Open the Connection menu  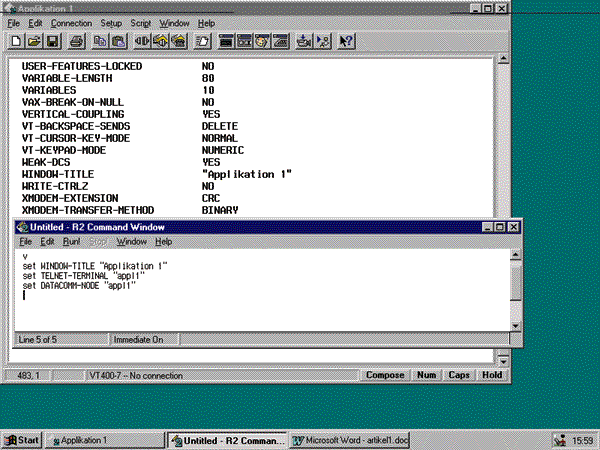coord(72,21)
